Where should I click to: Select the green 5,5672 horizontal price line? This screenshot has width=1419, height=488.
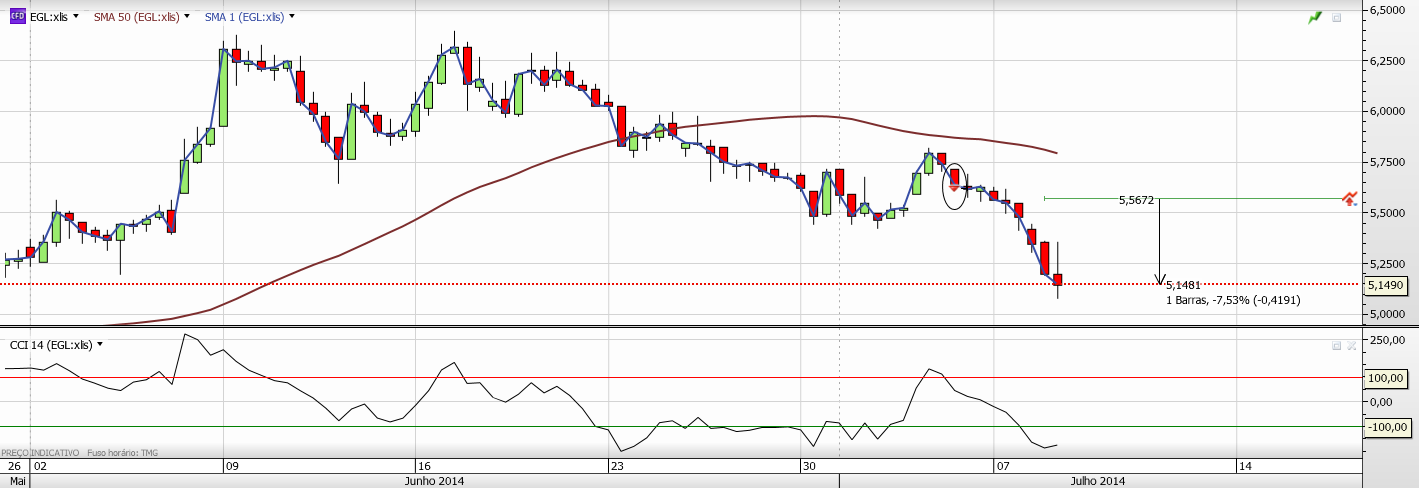coord(1250,198)
